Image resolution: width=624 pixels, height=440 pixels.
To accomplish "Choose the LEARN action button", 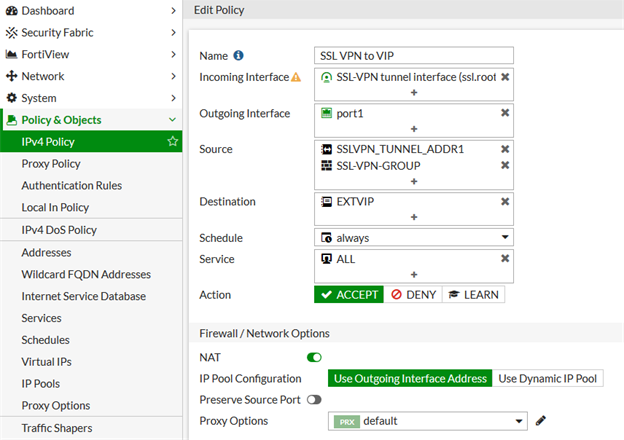I will (474, 295).
